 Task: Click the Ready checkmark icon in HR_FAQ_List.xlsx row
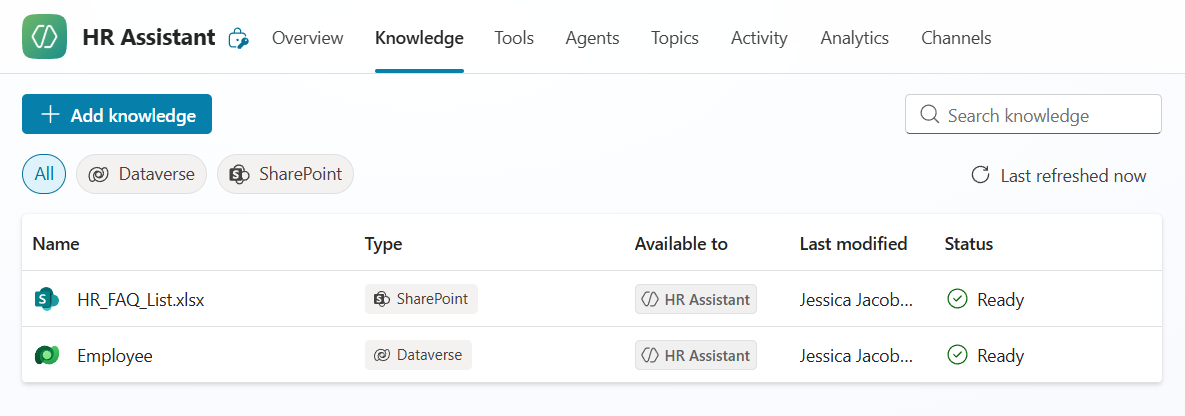point(957,300)
